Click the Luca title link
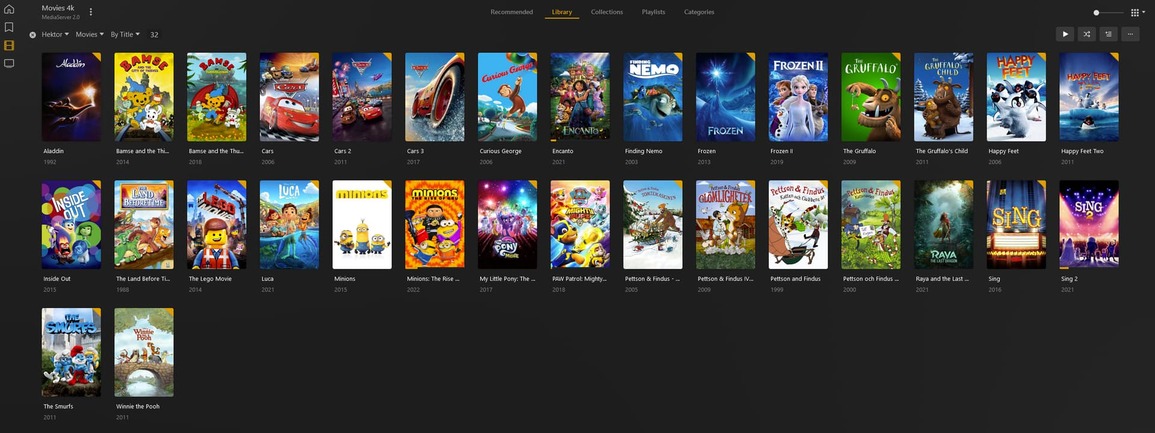The image size is (1155, 433). 268,279
